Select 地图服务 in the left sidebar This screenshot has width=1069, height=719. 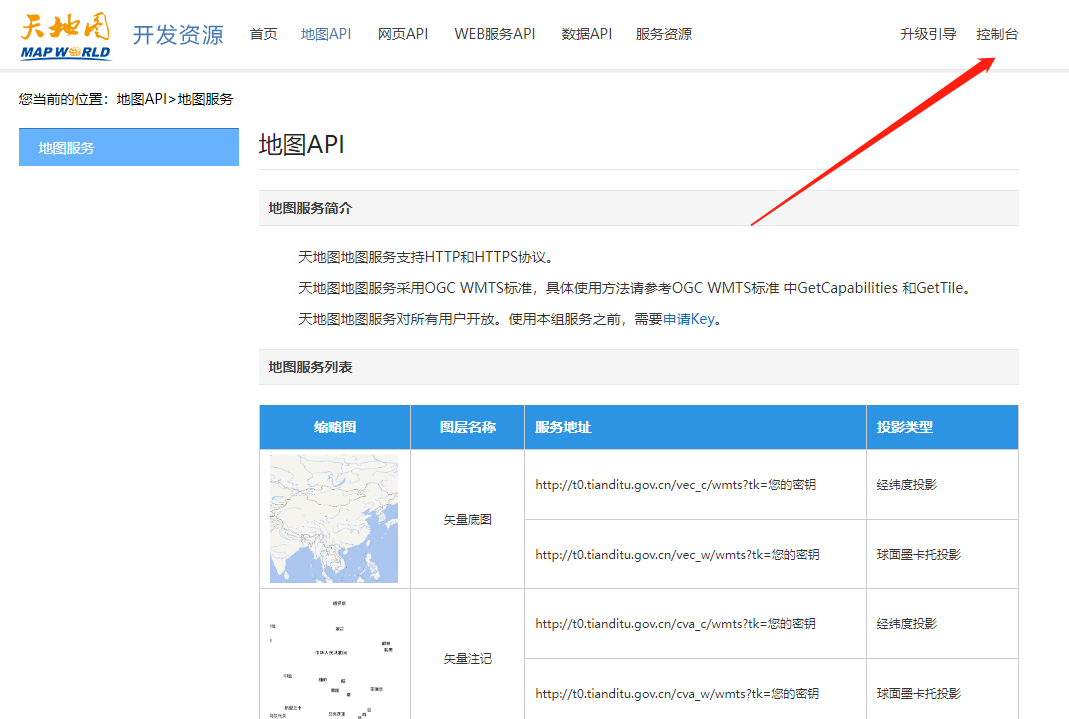pos(129,147)
